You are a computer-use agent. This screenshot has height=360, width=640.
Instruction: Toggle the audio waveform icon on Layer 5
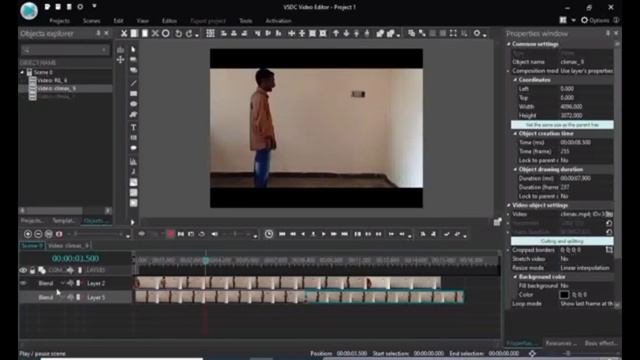[x=70, y=298]
